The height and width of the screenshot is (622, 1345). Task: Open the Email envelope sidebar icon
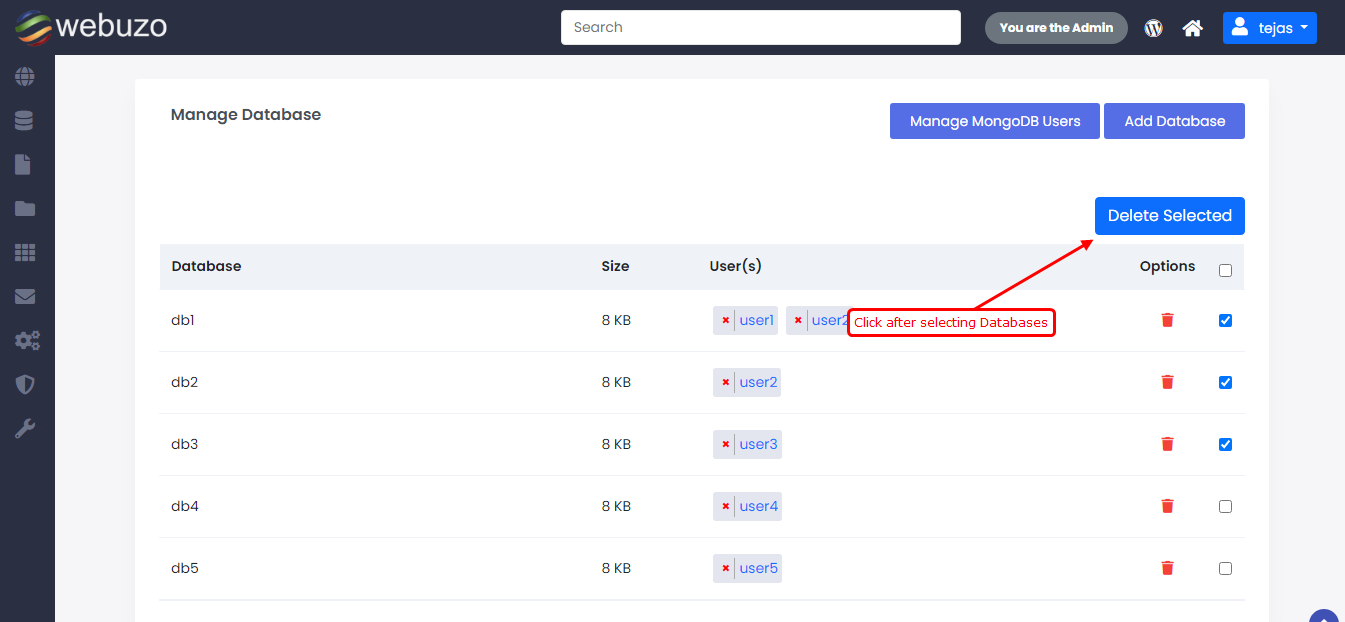(24, 296)
